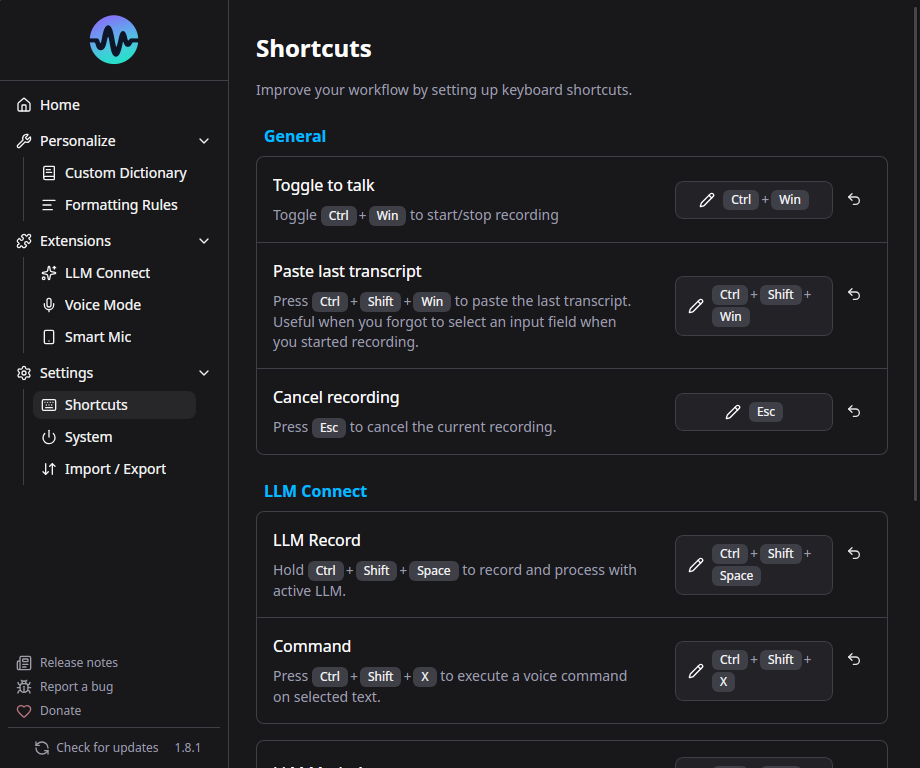Open Voice Mode from the sidebar

(x=104, y=304)
